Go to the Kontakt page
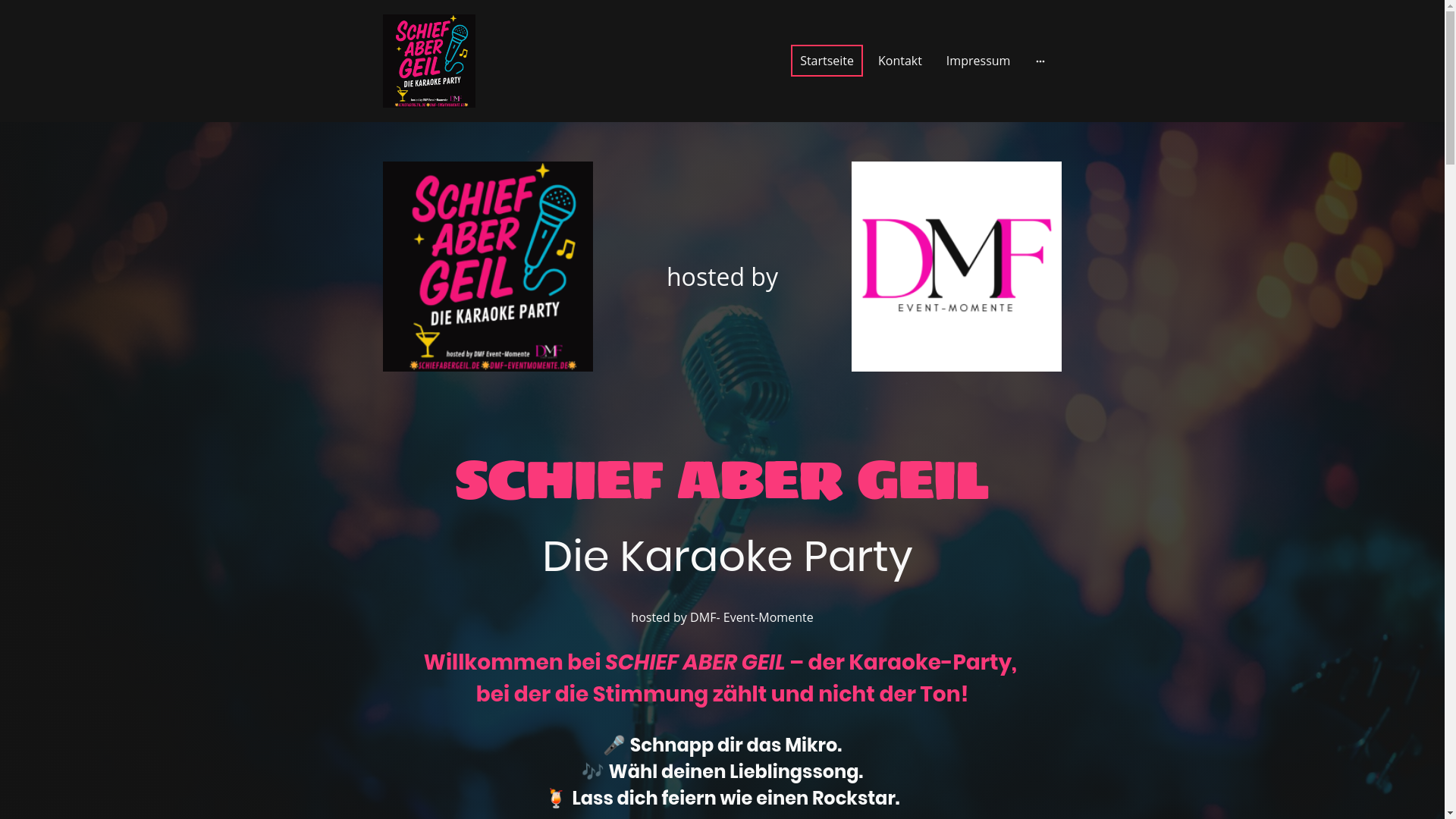The width and height of the screenshot is (1456, 819). click(x=899, y=61)
